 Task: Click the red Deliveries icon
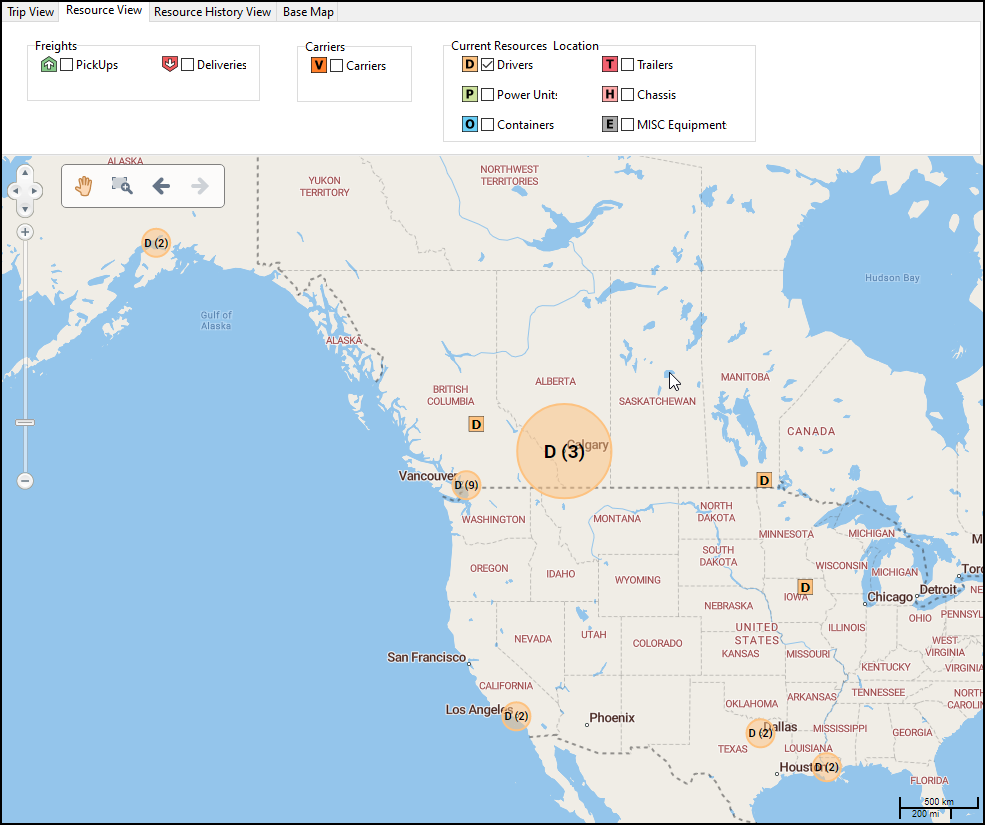click(x=170, y=63)
